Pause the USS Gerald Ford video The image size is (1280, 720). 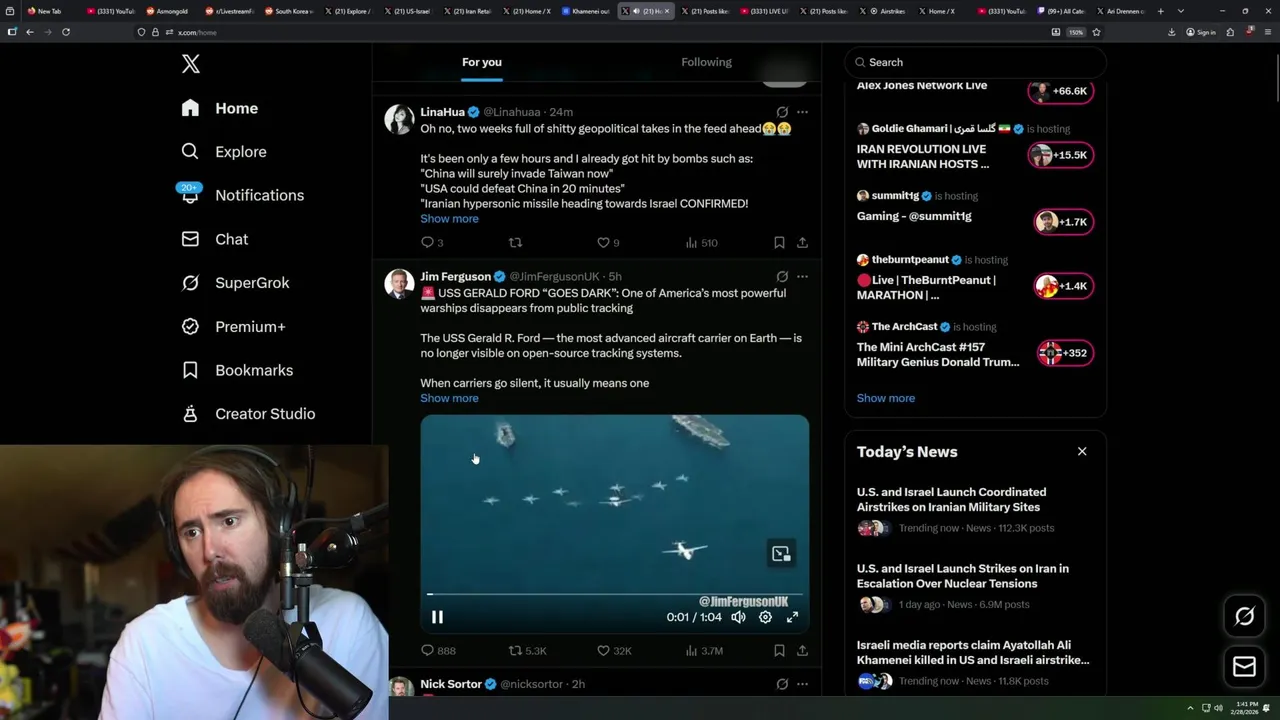pyautogui.click(x=437, y=617)
